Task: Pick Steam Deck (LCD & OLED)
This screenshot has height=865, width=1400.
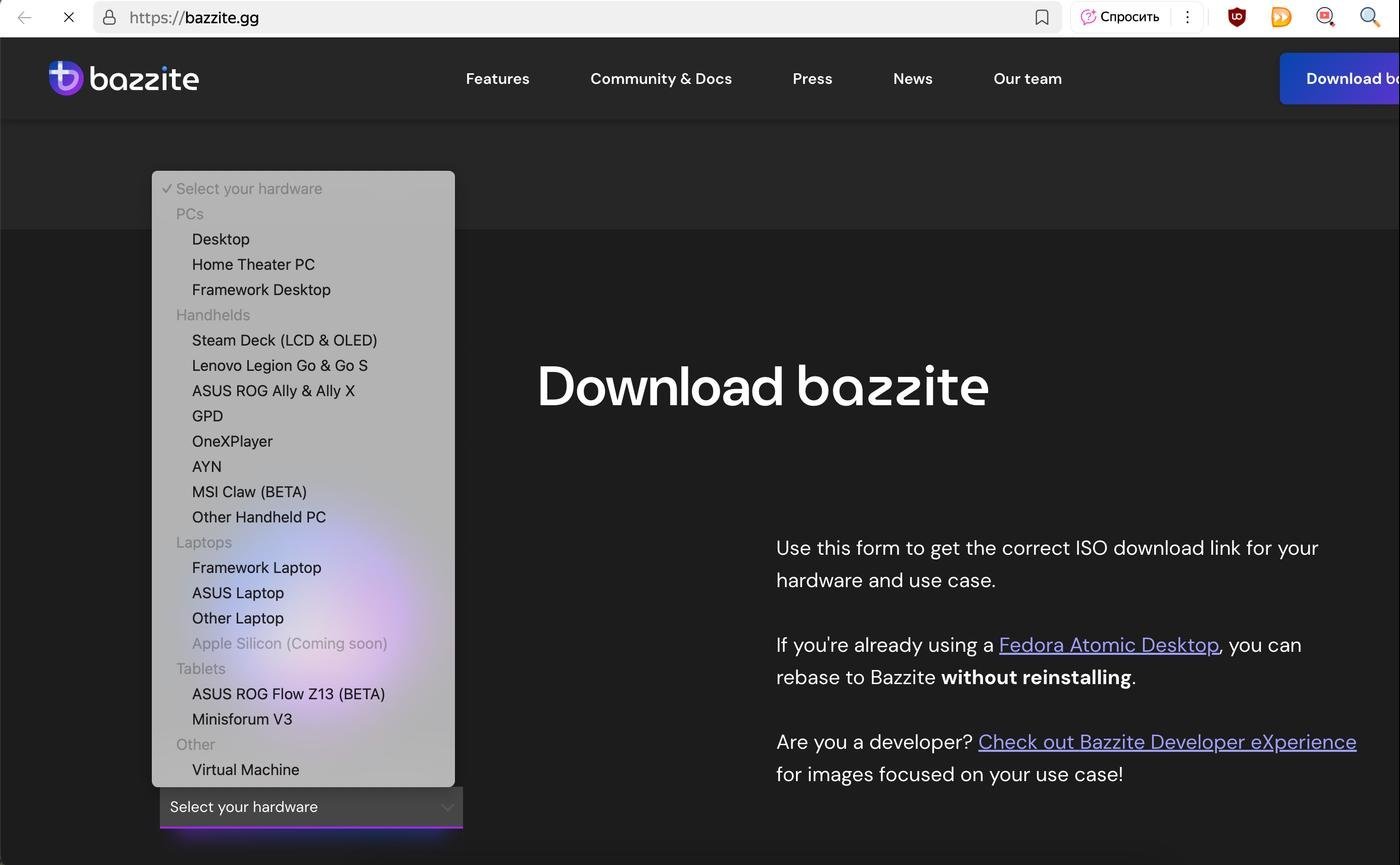Action: 303,340
